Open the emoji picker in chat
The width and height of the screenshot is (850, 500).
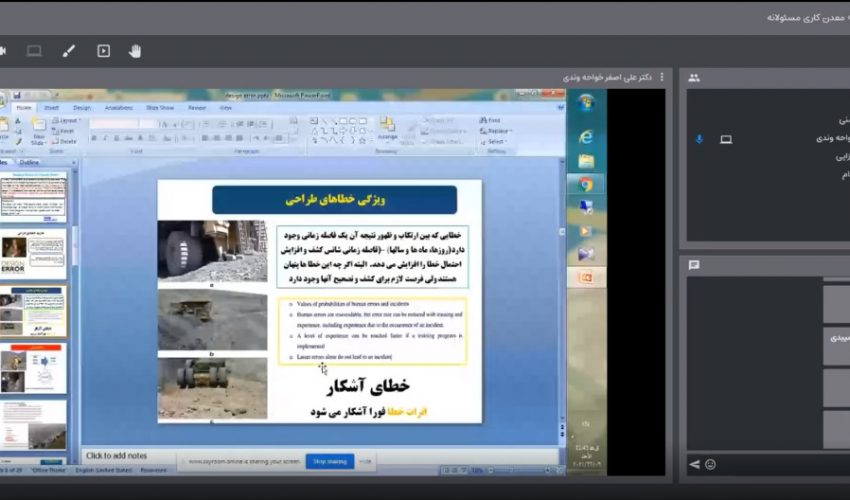click(710, 464)
